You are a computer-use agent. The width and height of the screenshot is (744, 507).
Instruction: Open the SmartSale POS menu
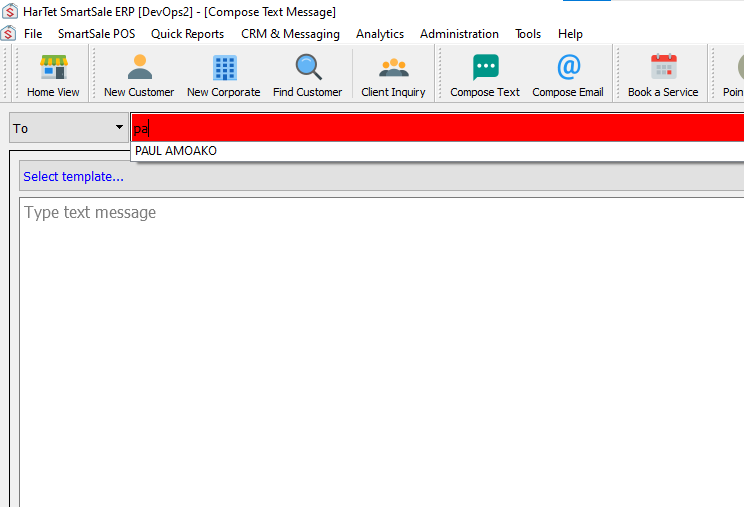pos(96,34)
